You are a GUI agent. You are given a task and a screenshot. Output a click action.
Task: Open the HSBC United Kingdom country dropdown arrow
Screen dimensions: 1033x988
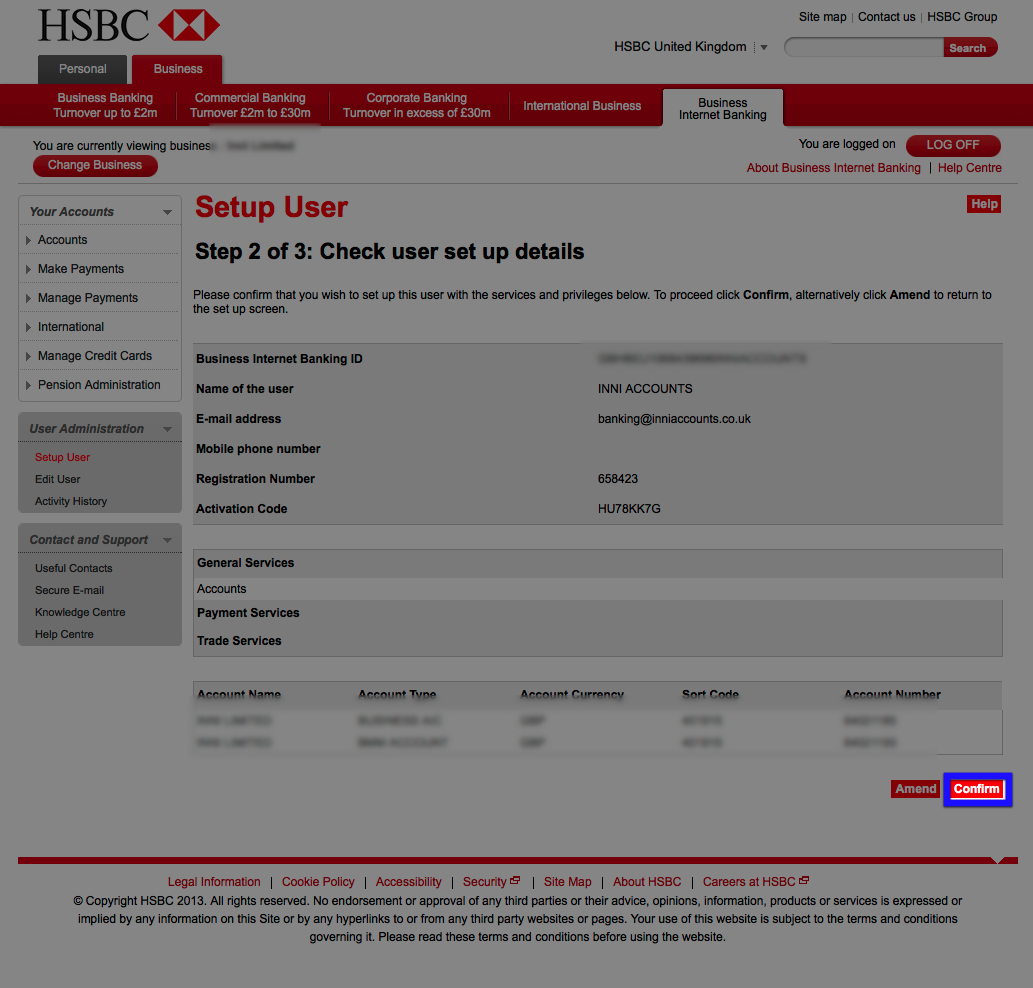[x=764, y=47]
